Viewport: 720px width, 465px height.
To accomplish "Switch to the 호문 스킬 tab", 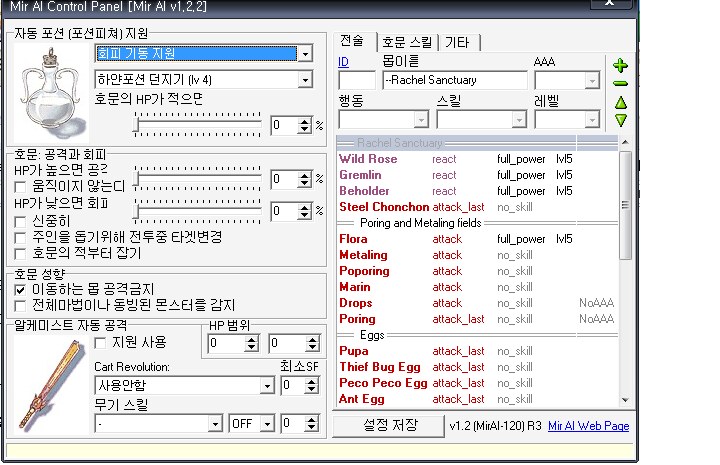I will [409, 42].
